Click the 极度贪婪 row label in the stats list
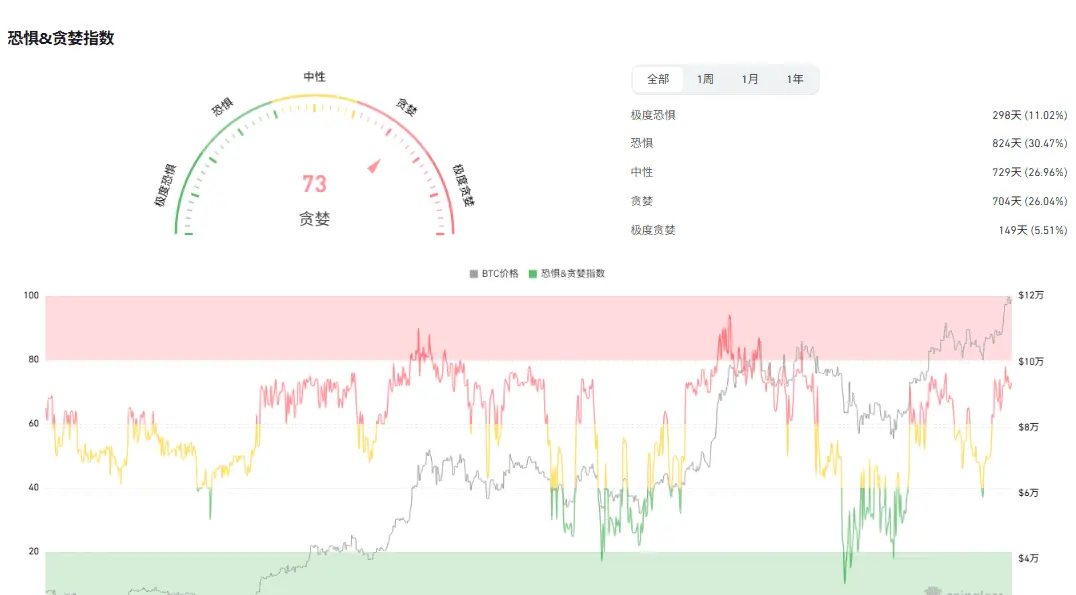 click(x=653, y=230)
